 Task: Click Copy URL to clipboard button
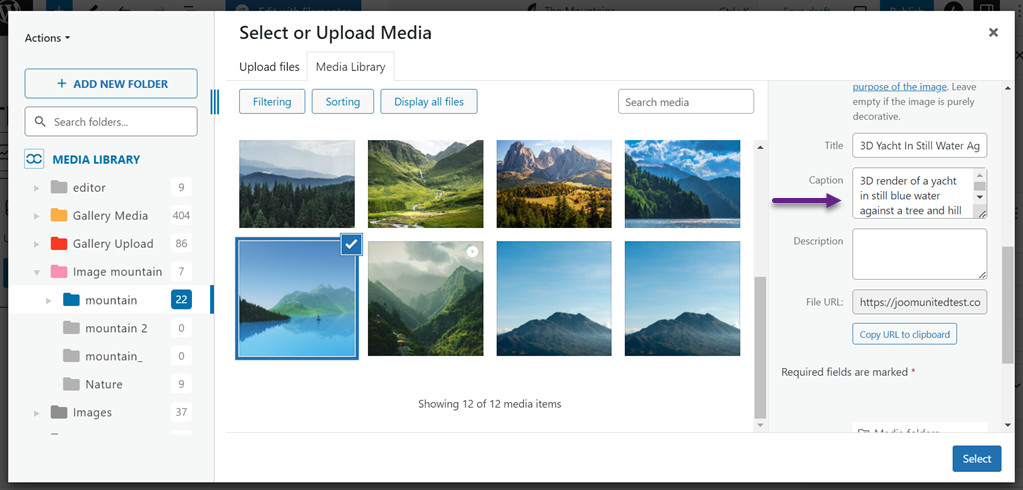pos(904,333)
